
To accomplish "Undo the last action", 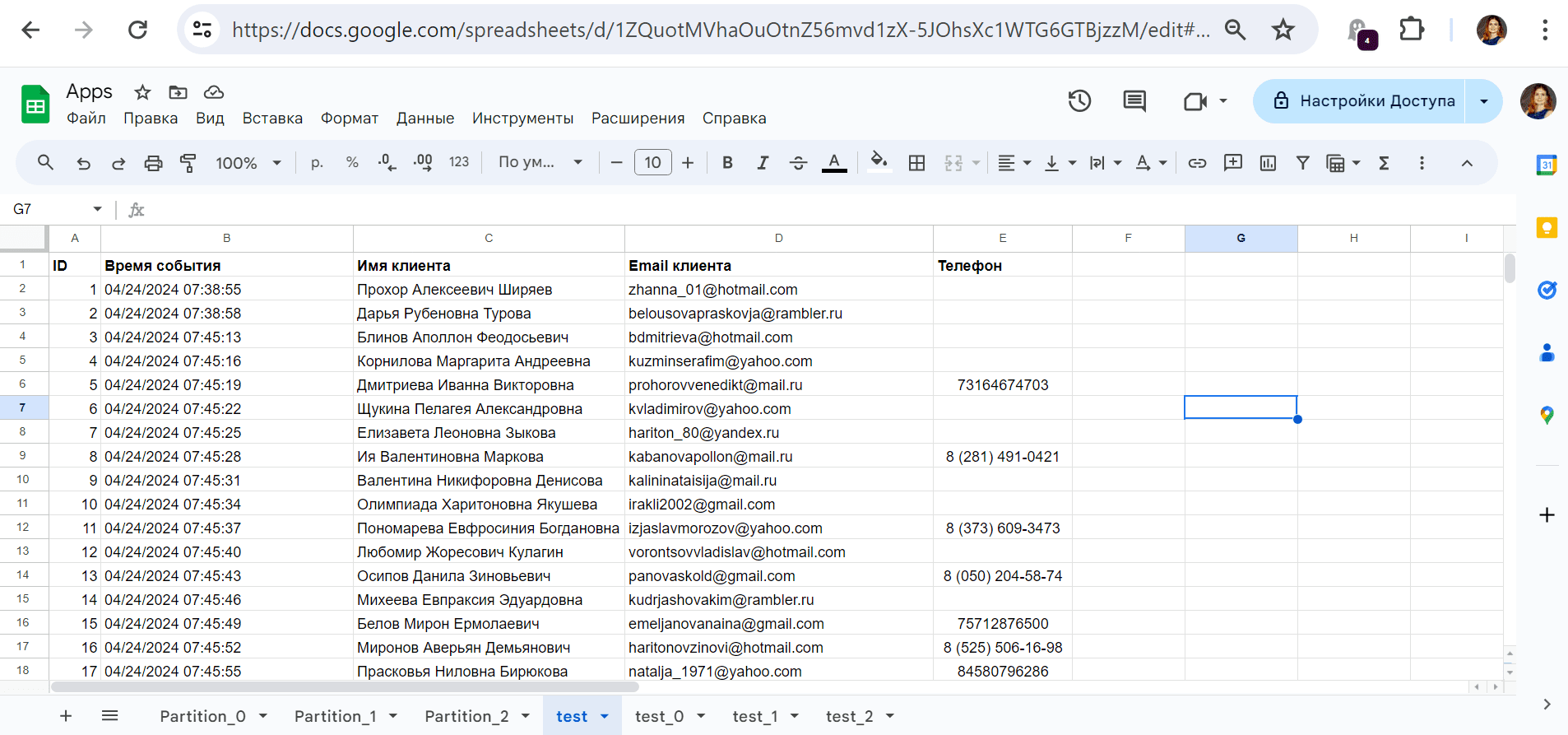I will [83, 163].
